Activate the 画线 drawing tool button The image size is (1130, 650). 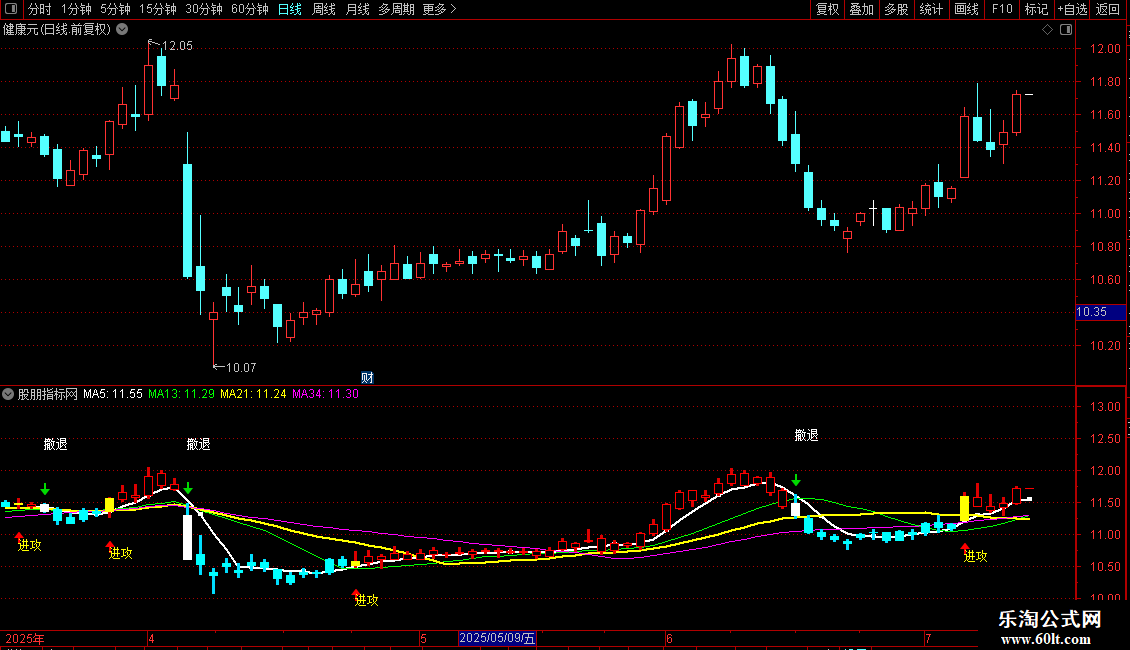[966, 9]
